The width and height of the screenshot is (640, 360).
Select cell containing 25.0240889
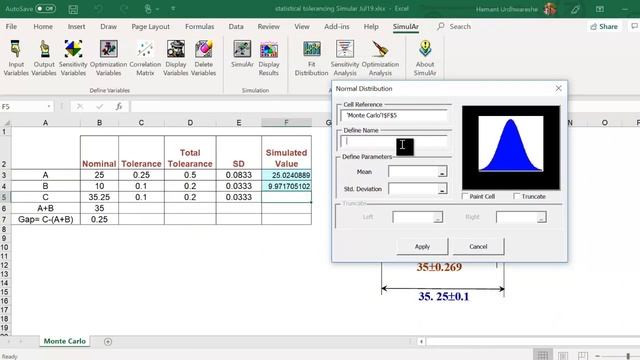pyautogui.click(x=286, y=175)
